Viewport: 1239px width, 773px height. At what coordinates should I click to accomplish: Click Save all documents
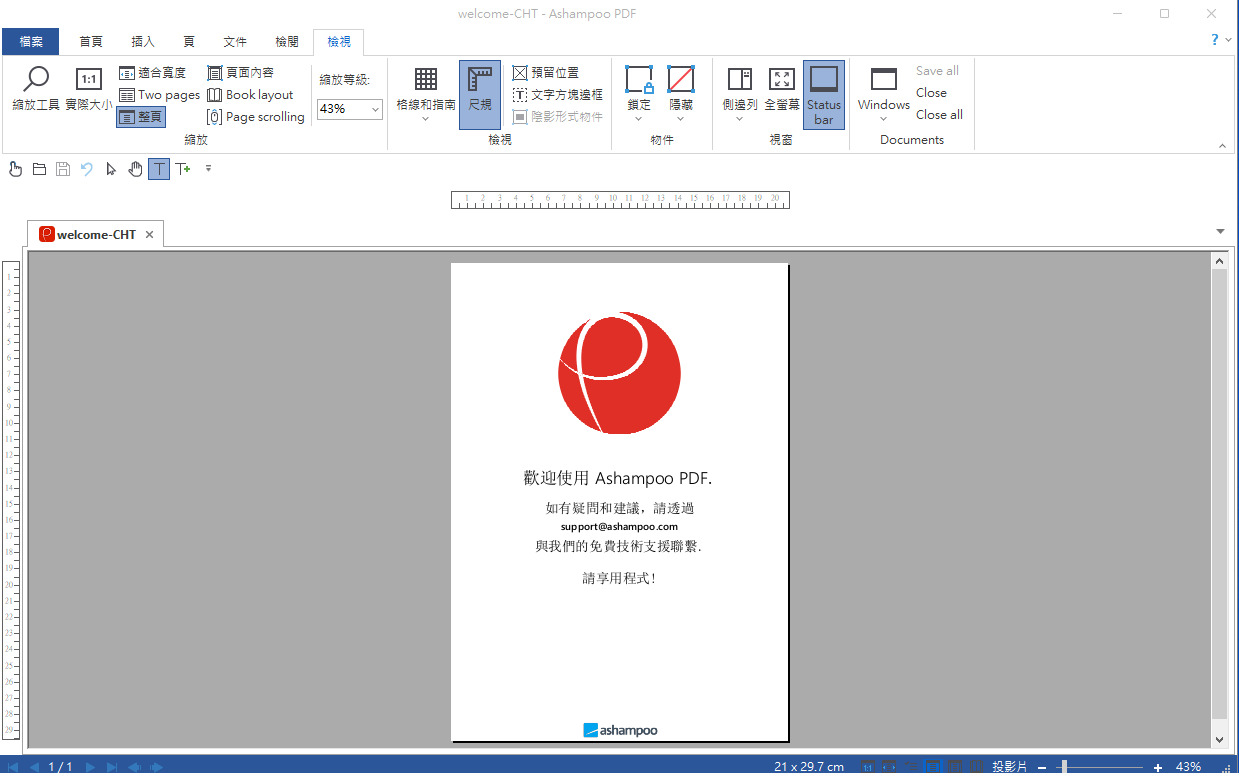[937, 71]
